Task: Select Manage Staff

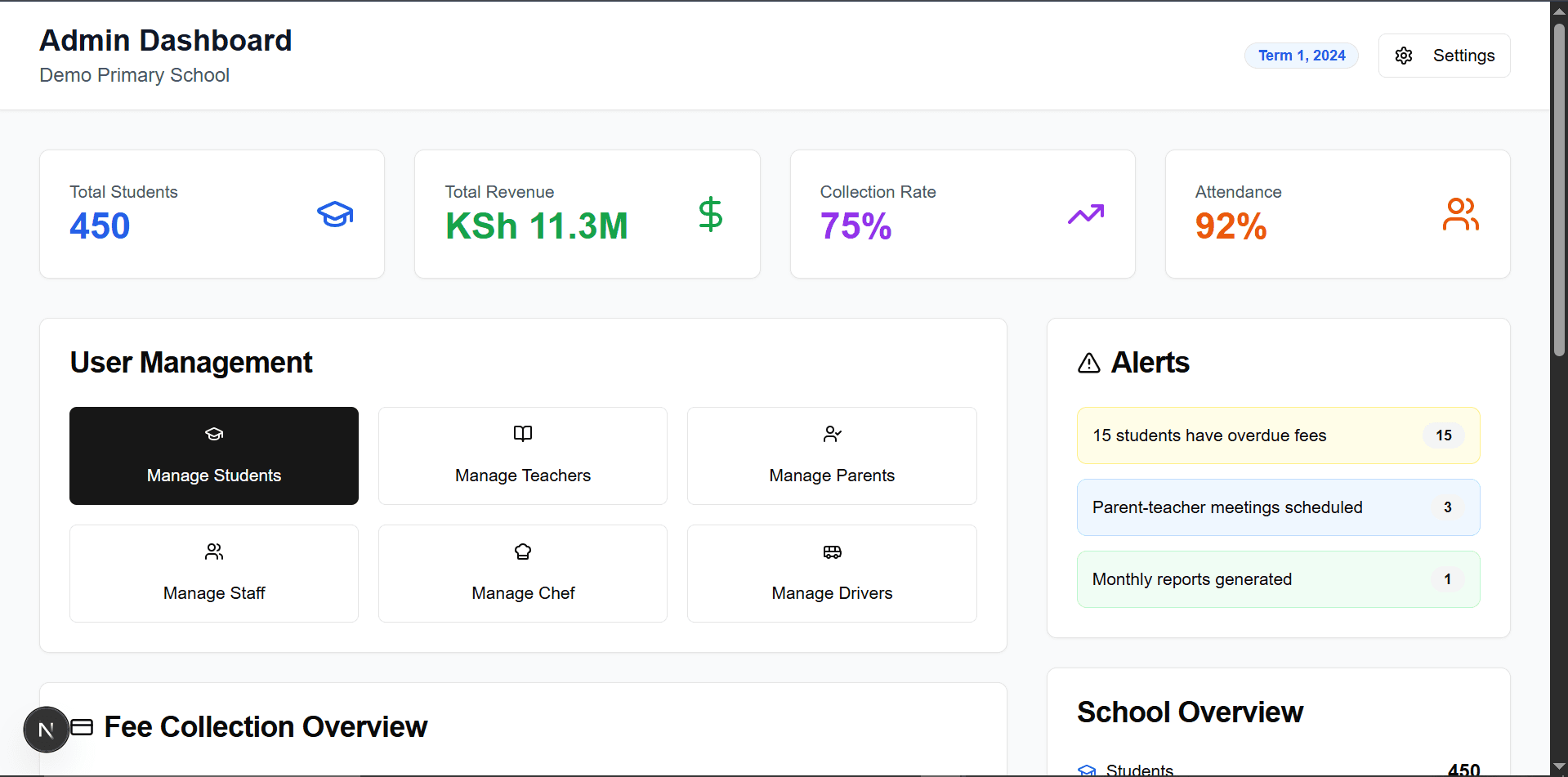Action: coord(213,573)
